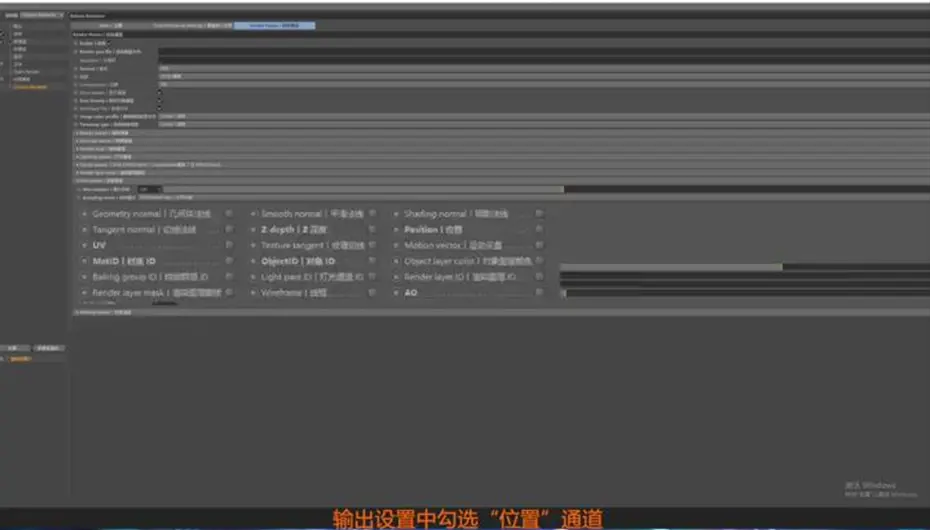This screenshot has height=530, width=930.
Task: Toggle the render passes Enable checkbox
Action: tap(108, 43)
